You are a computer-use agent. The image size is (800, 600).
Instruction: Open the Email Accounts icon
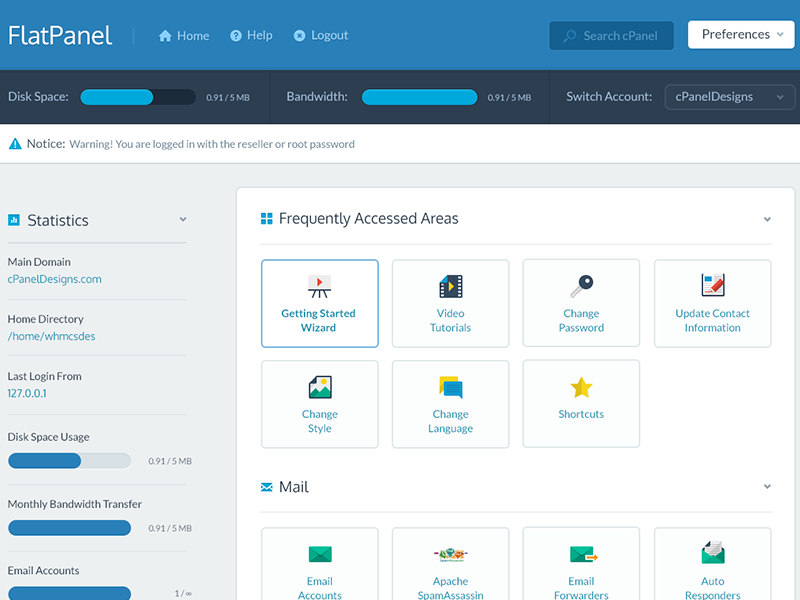[x=319, y=555]
